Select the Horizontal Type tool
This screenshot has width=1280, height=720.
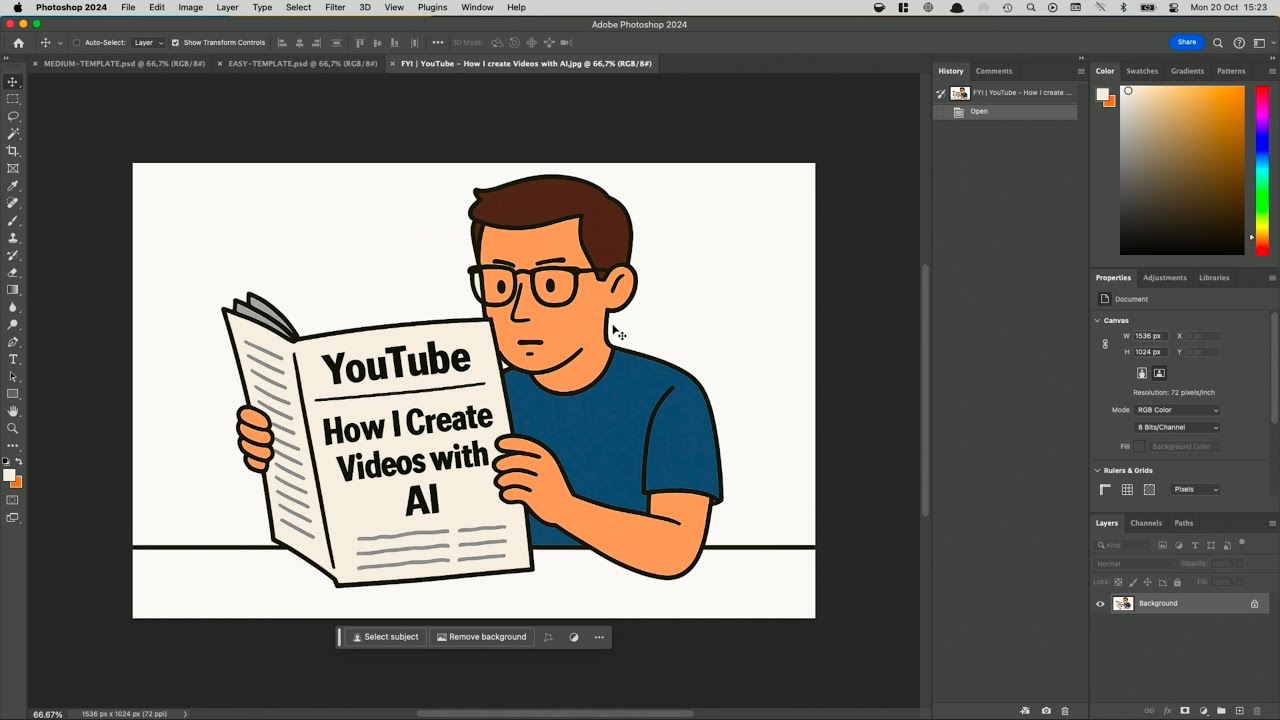pyautogui.click(x=13, y=359)
